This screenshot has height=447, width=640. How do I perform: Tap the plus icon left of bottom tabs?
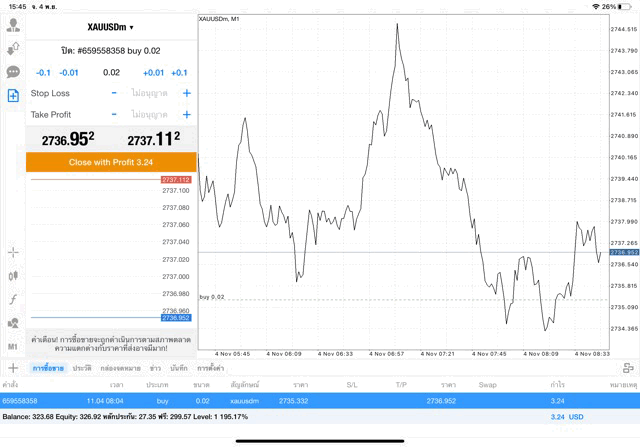tap(13, 369)
